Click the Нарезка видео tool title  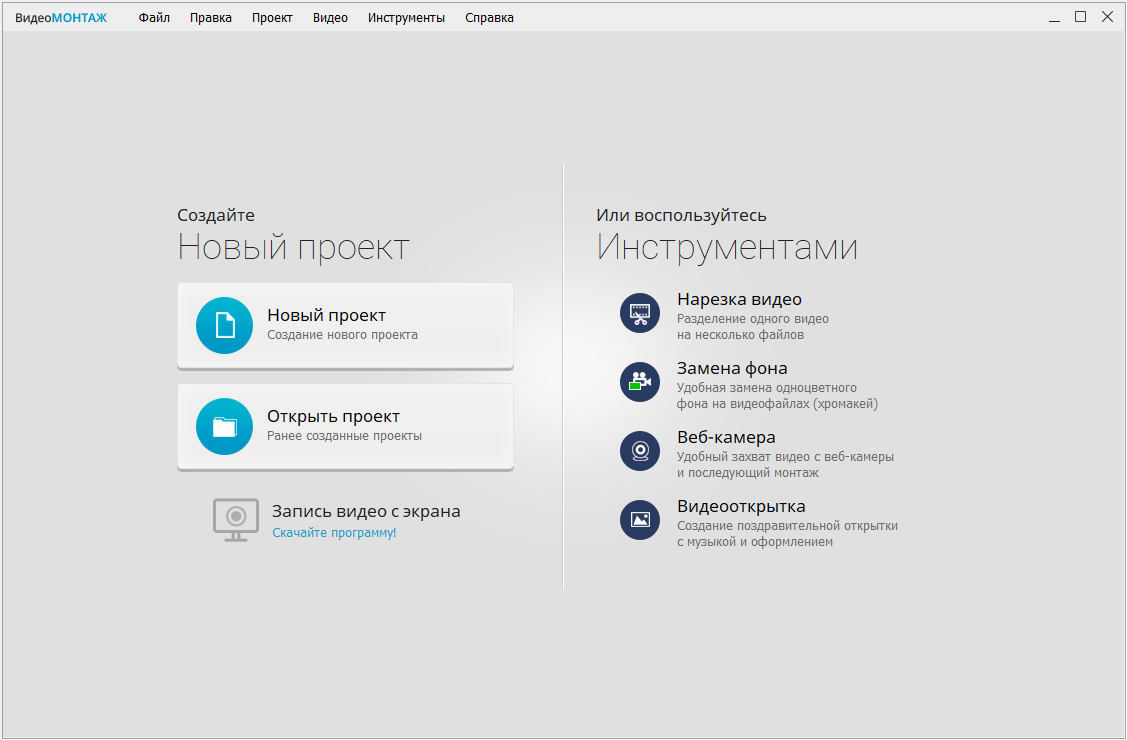tap(739, 299)
